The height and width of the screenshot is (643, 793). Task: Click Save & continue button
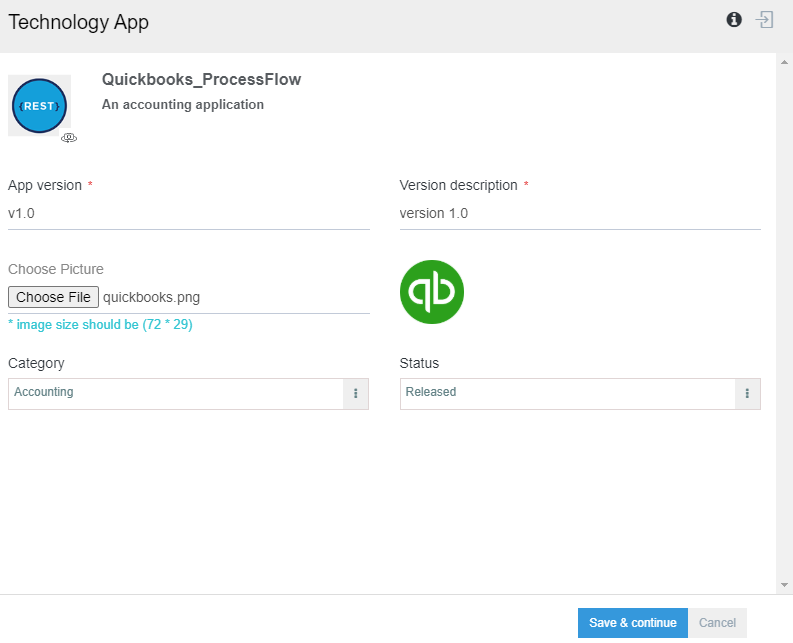(x=633, y=623)
